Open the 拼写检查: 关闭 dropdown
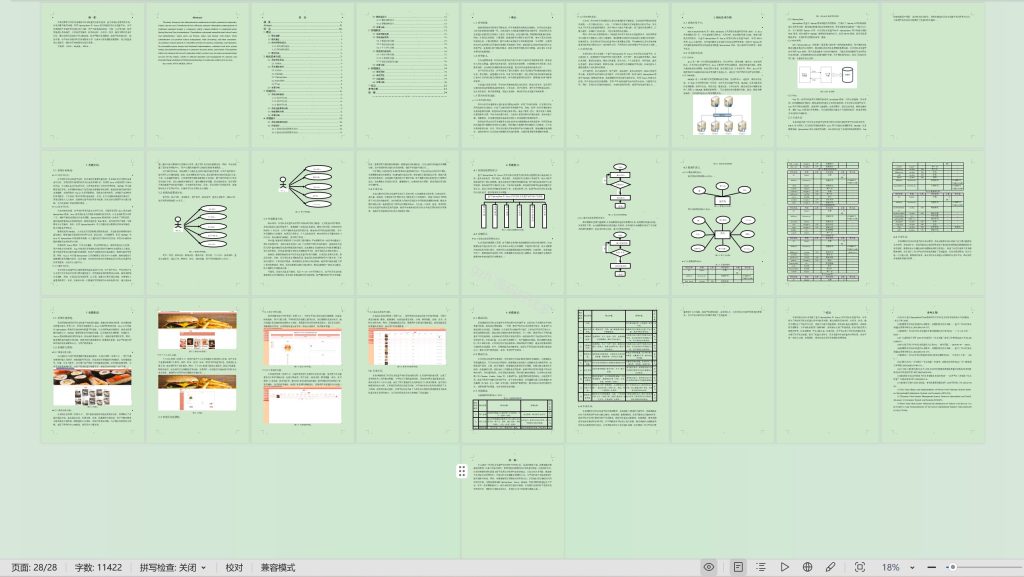 click(x=172, y=568)
